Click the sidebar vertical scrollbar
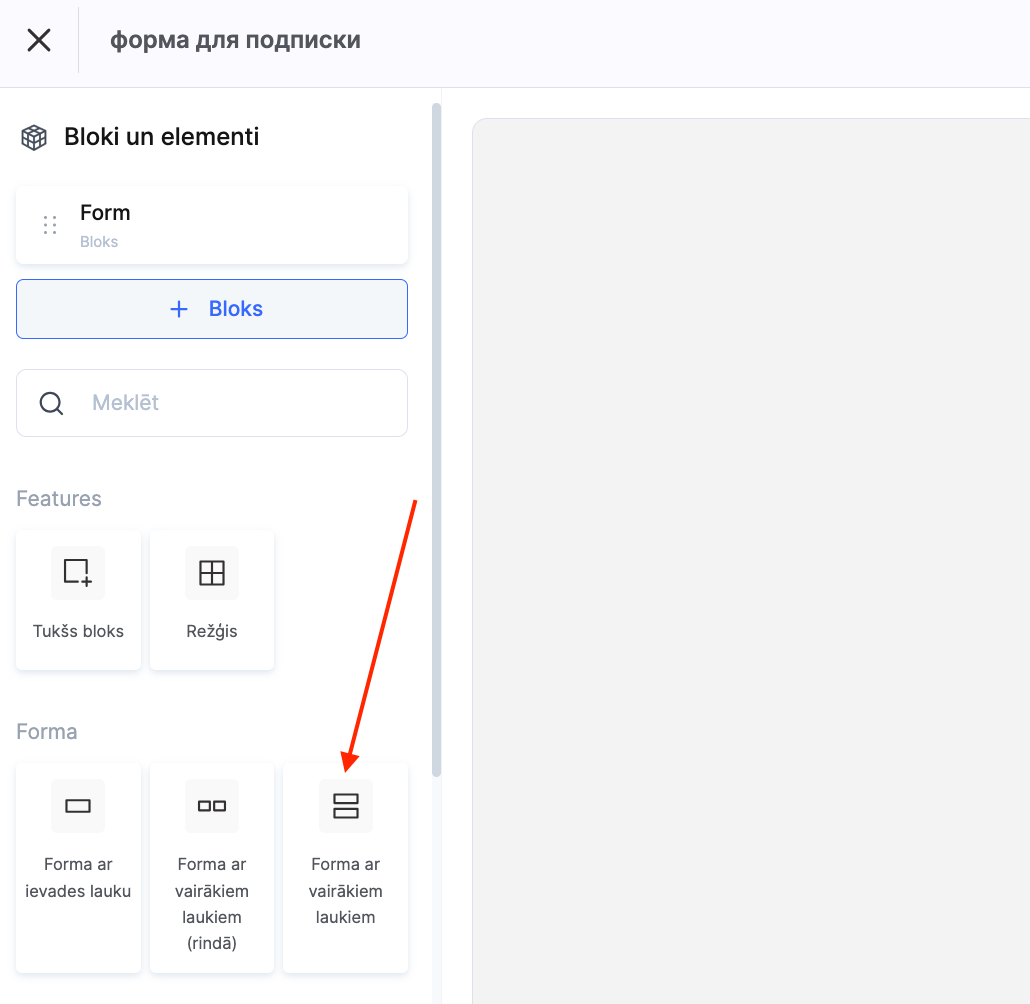This screenshot has width=1030, height=1004. pyautogui.click(x=436, y=440)
